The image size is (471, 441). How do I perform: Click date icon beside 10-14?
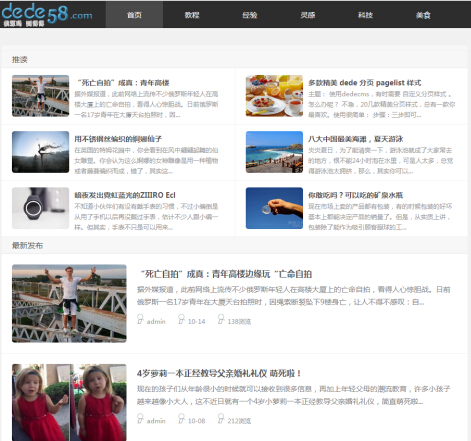pyautogui.click(x=181, y=319)
